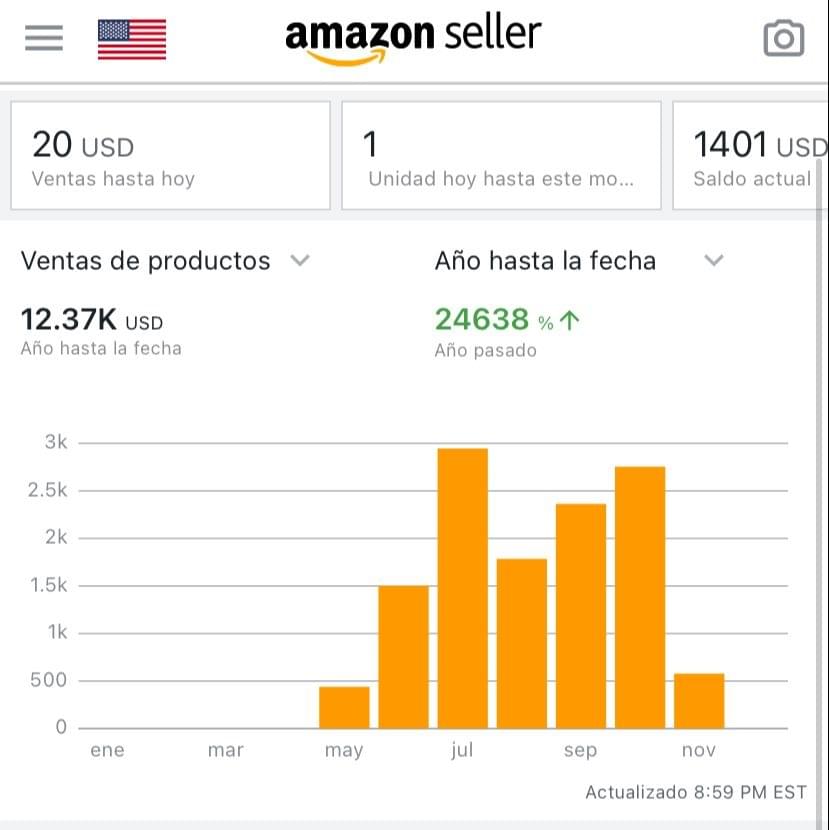Tap the Amazon Seller logo

tap(413, 40)
